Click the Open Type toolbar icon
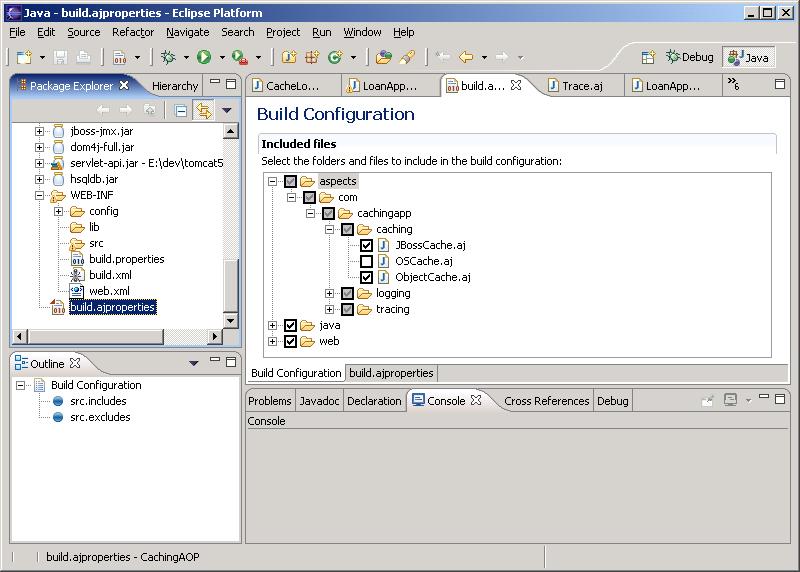The width and height of the screenshot is (800, 572). (x=383, y=58)
